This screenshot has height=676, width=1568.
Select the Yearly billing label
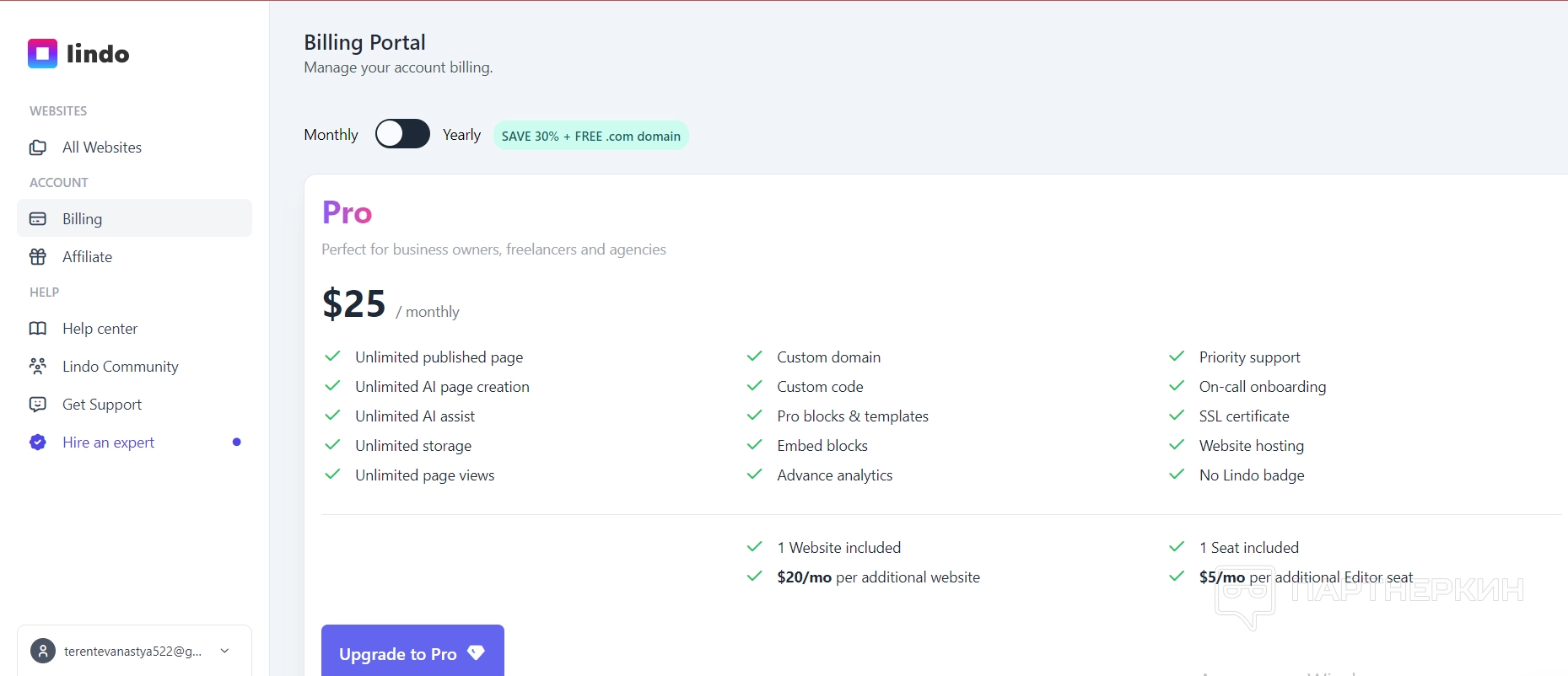[461, 135]
